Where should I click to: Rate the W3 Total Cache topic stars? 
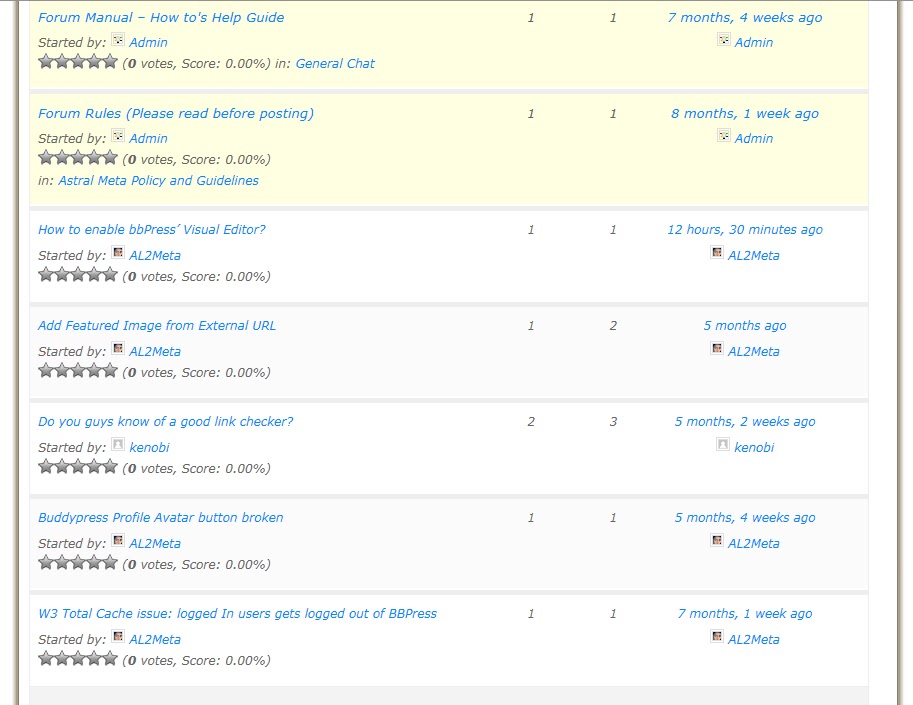pyautogui.click(x=78, y=658)
